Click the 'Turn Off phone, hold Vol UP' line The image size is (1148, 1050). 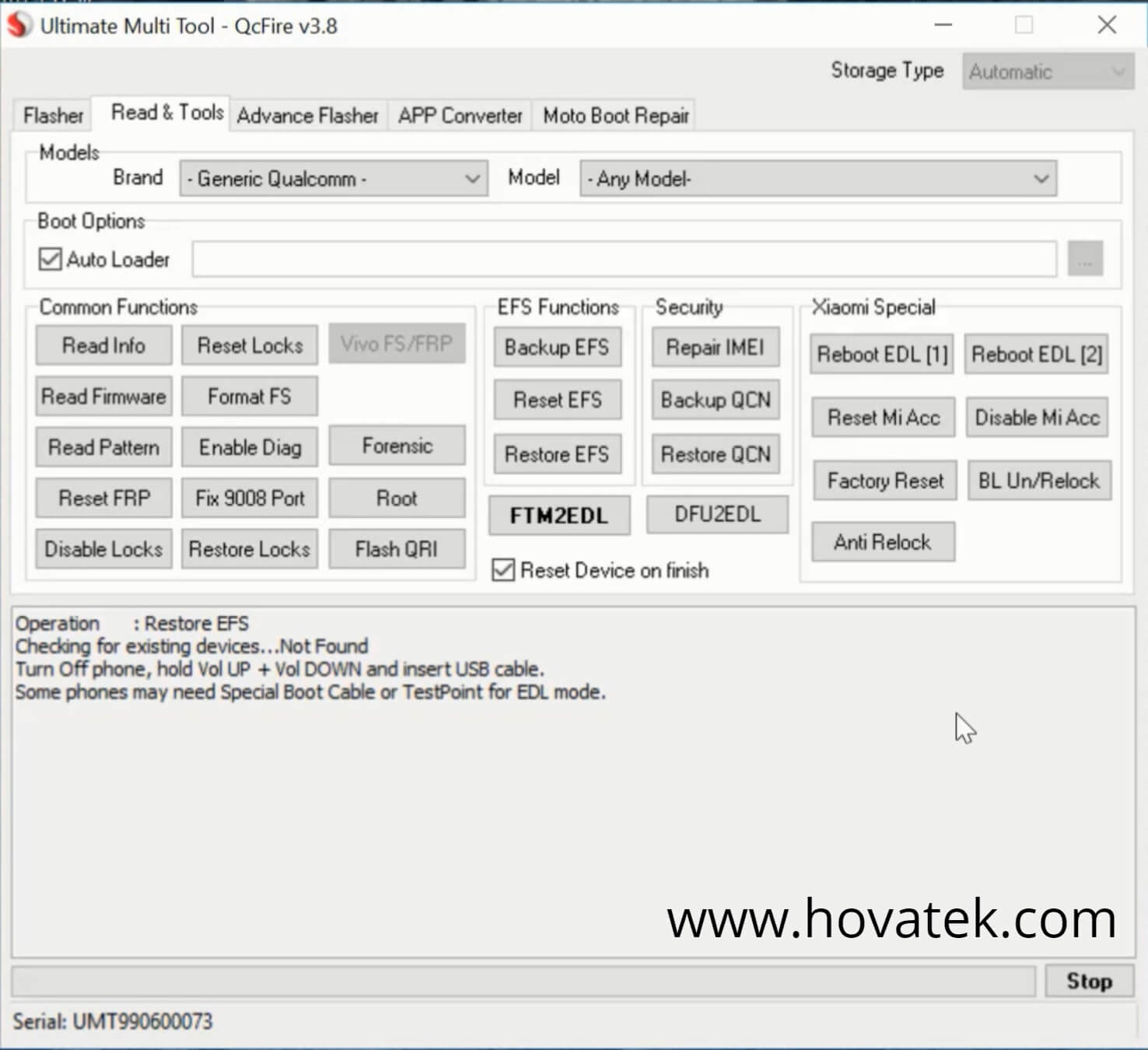pos(280,669)
